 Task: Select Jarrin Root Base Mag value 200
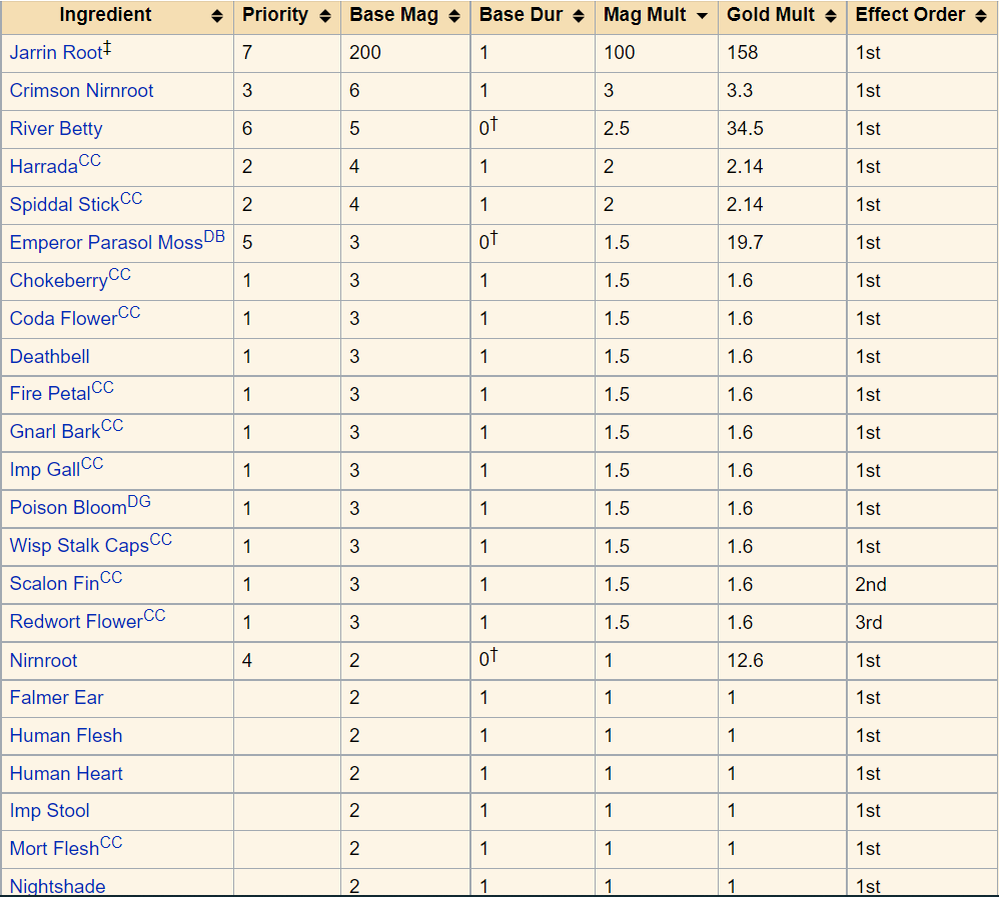click(365, 52)
